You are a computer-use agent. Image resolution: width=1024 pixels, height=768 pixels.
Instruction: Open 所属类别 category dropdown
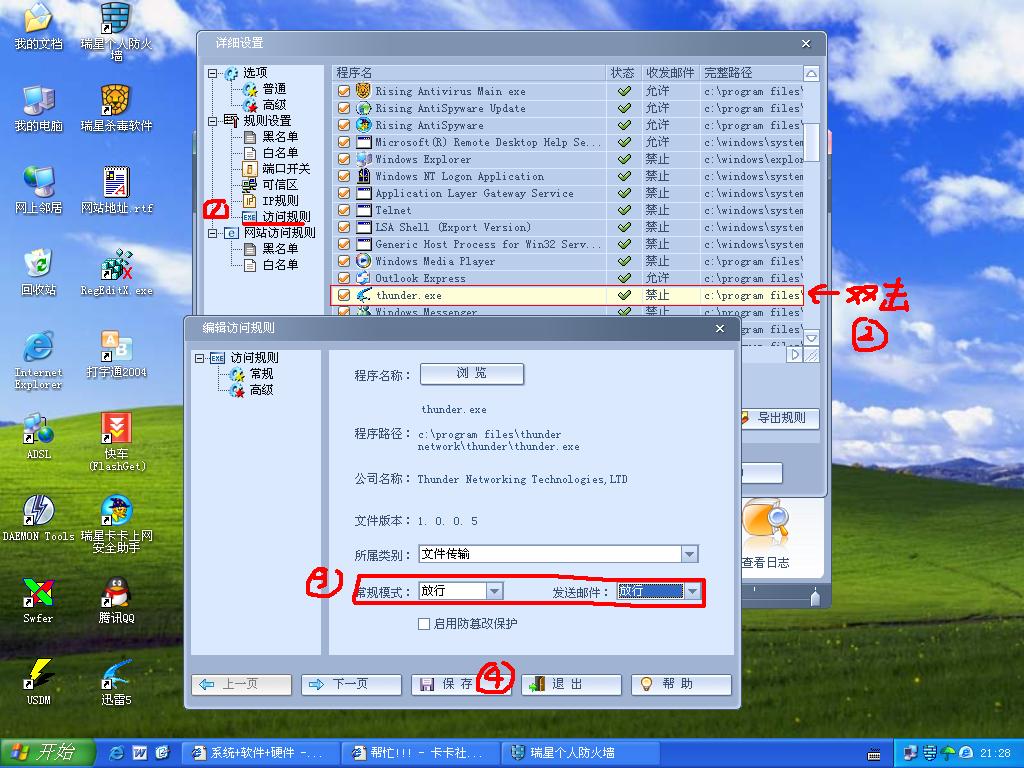tap(690, 554)
